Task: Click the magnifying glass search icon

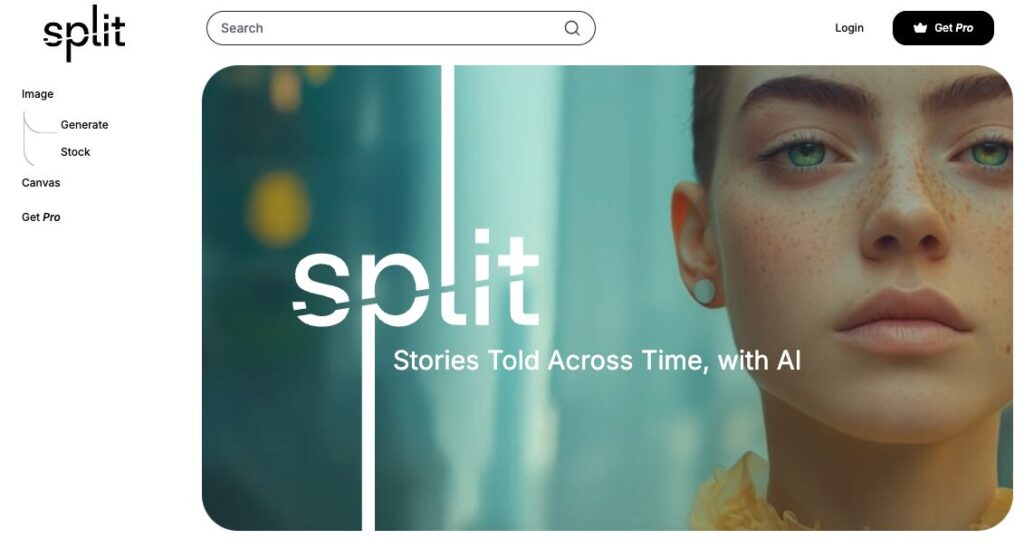Action: click(572, 28)
